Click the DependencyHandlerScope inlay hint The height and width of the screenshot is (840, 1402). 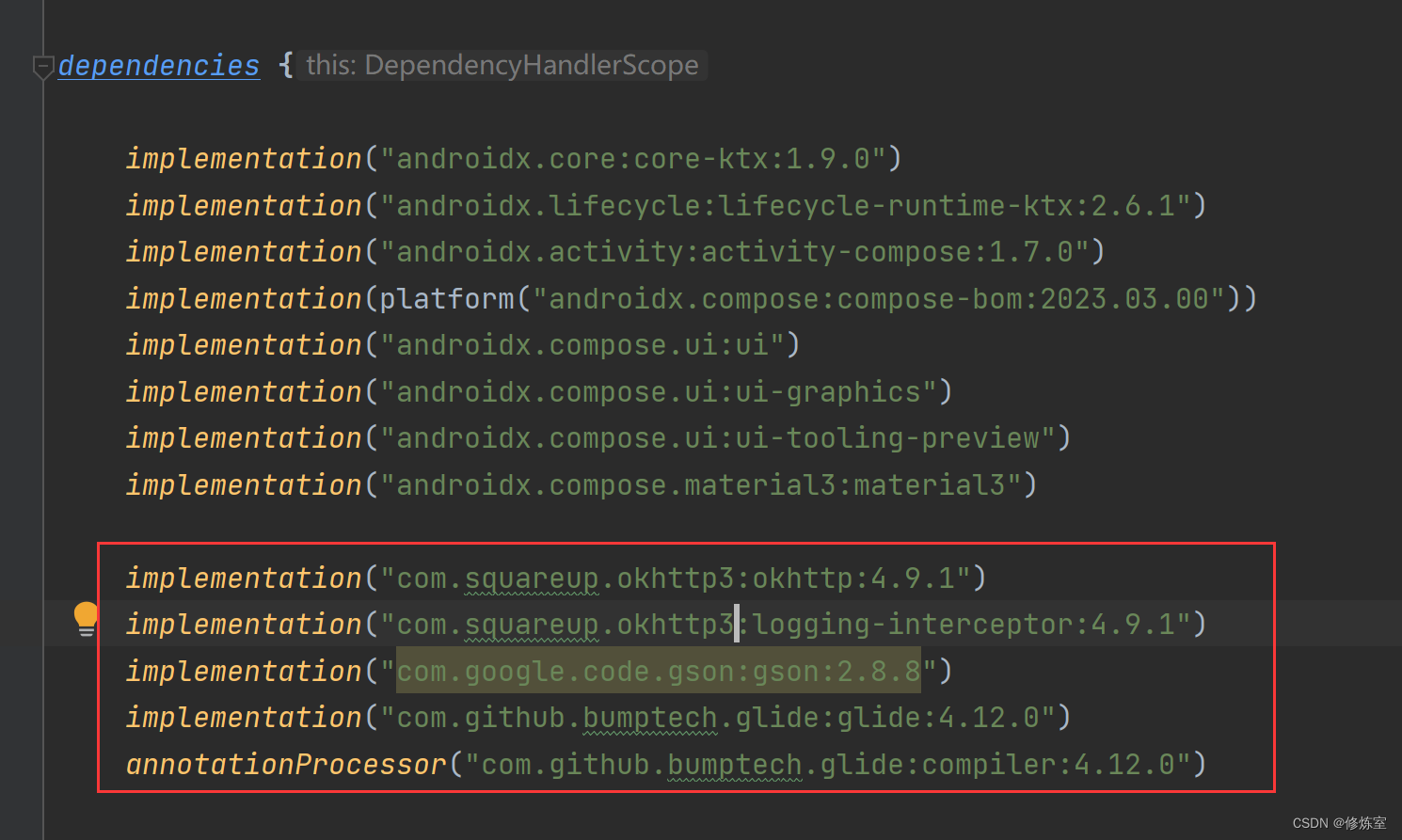(501, 65)
